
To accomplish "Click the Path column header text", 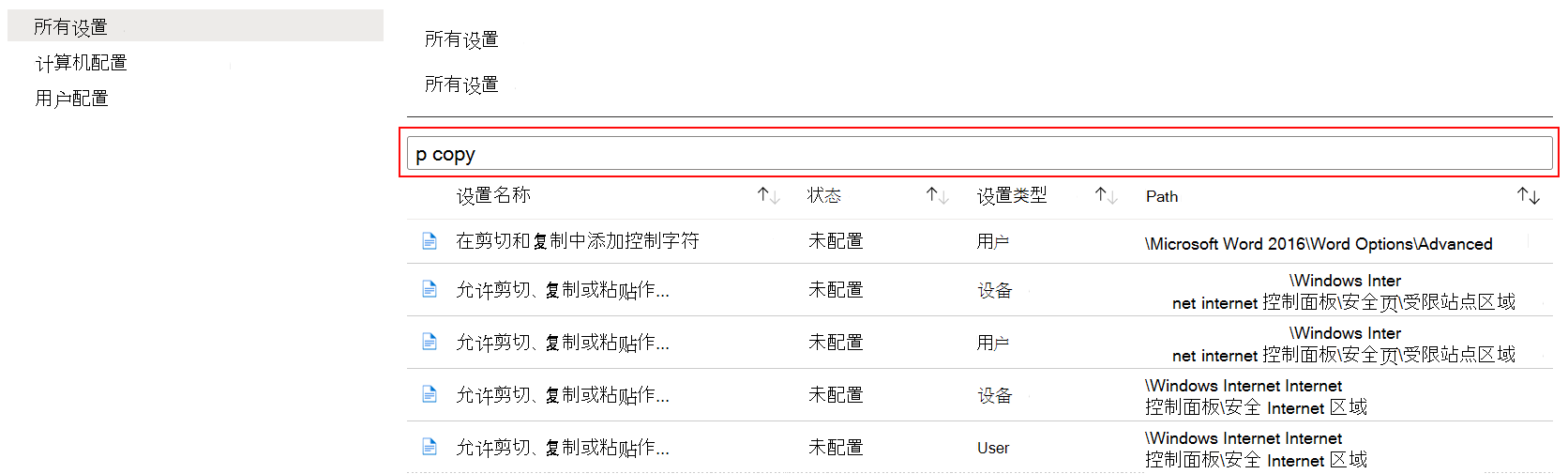I will point(1162,196).
